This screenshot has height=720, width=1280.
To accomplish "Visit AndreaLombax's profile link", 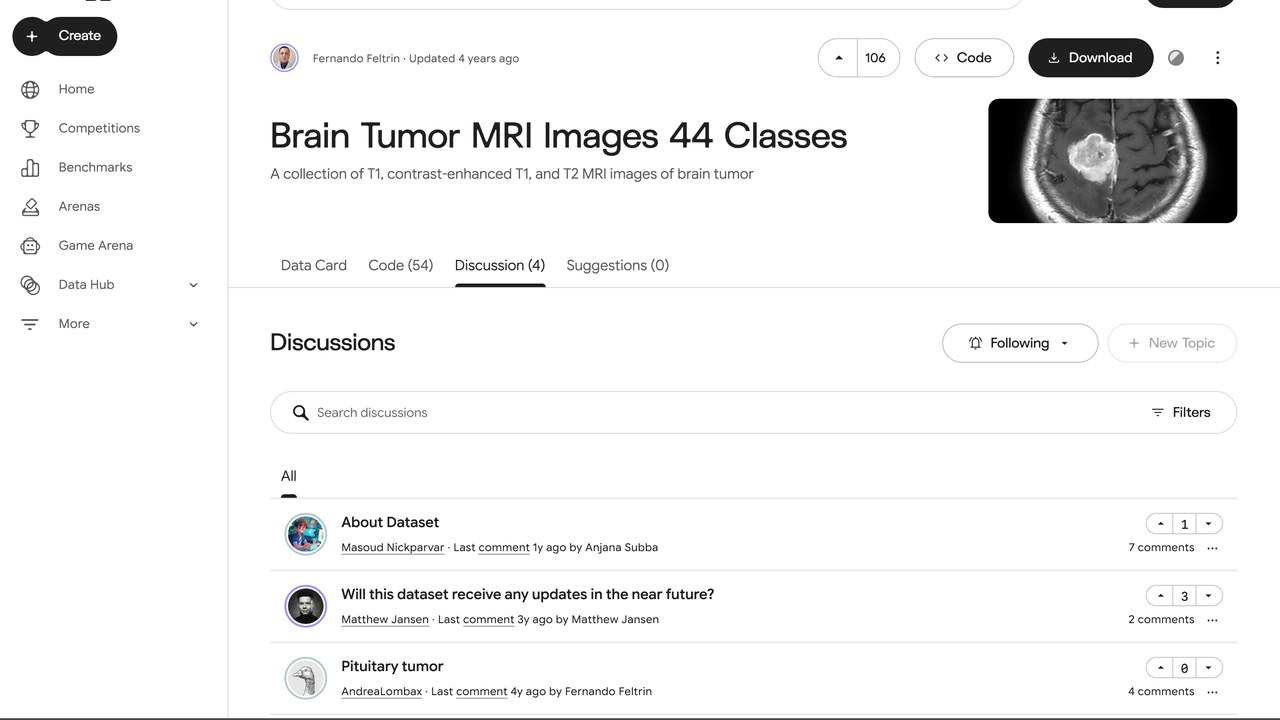I will click(381, 692).
